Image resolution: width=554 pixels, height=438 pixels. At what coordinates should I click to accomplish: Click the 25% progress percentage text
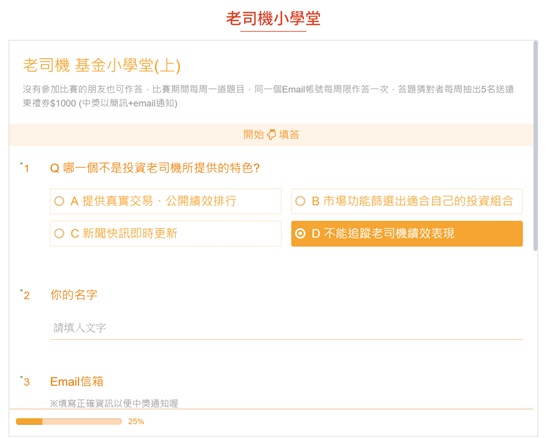click(x=136, y=421)
